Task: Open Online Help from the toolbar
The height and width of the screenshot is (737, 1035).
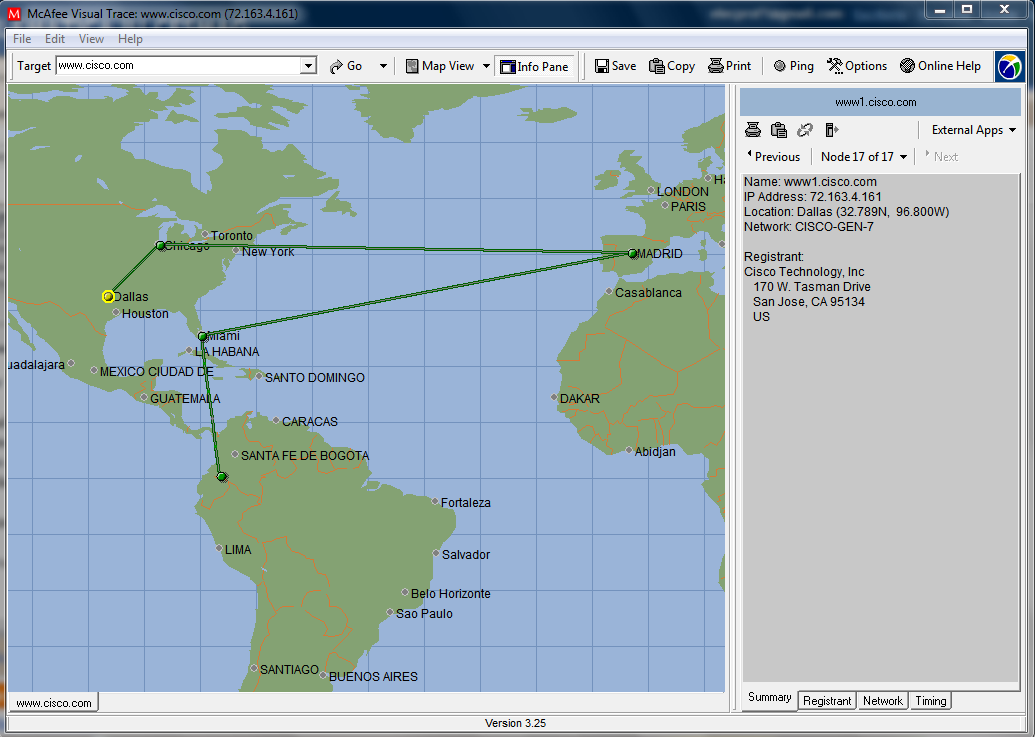Action: point(941,66)
